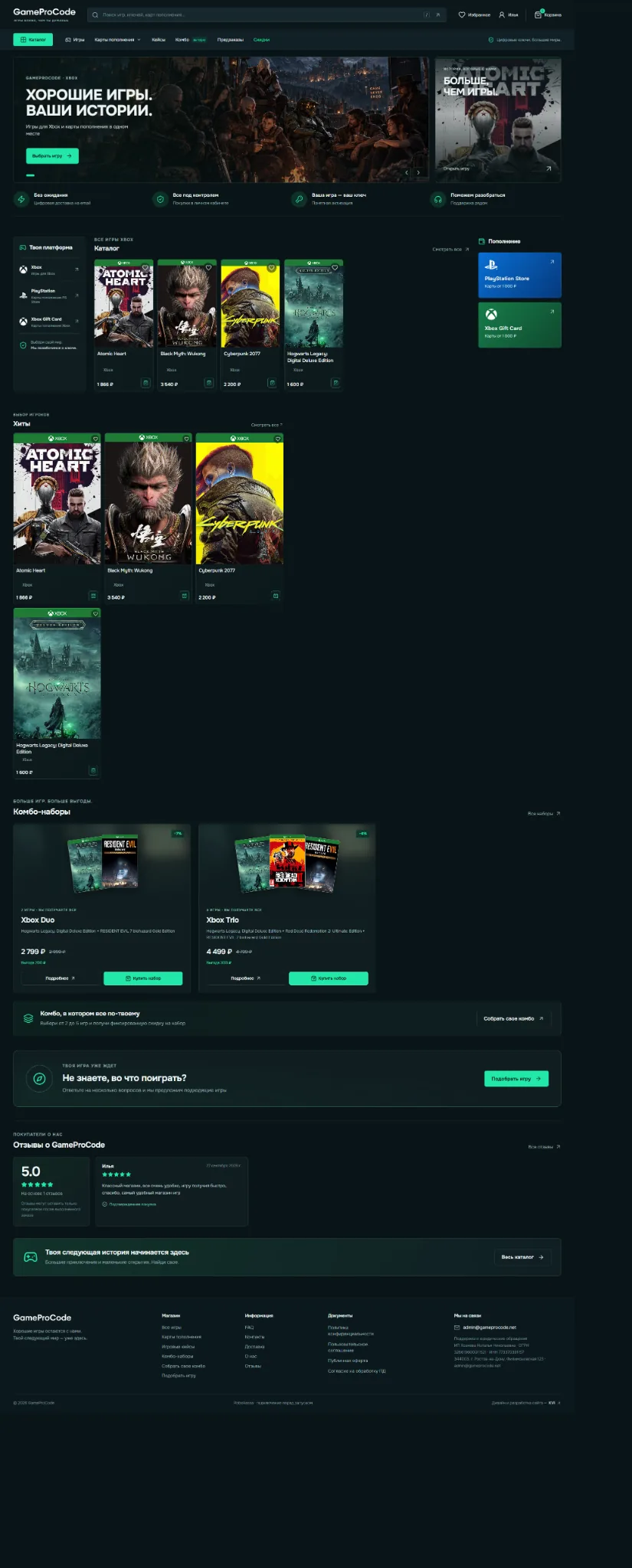The image size is (632, 1568).
Task: Click Весь каталог button in bottom banner
Action: pos(522,1257)
